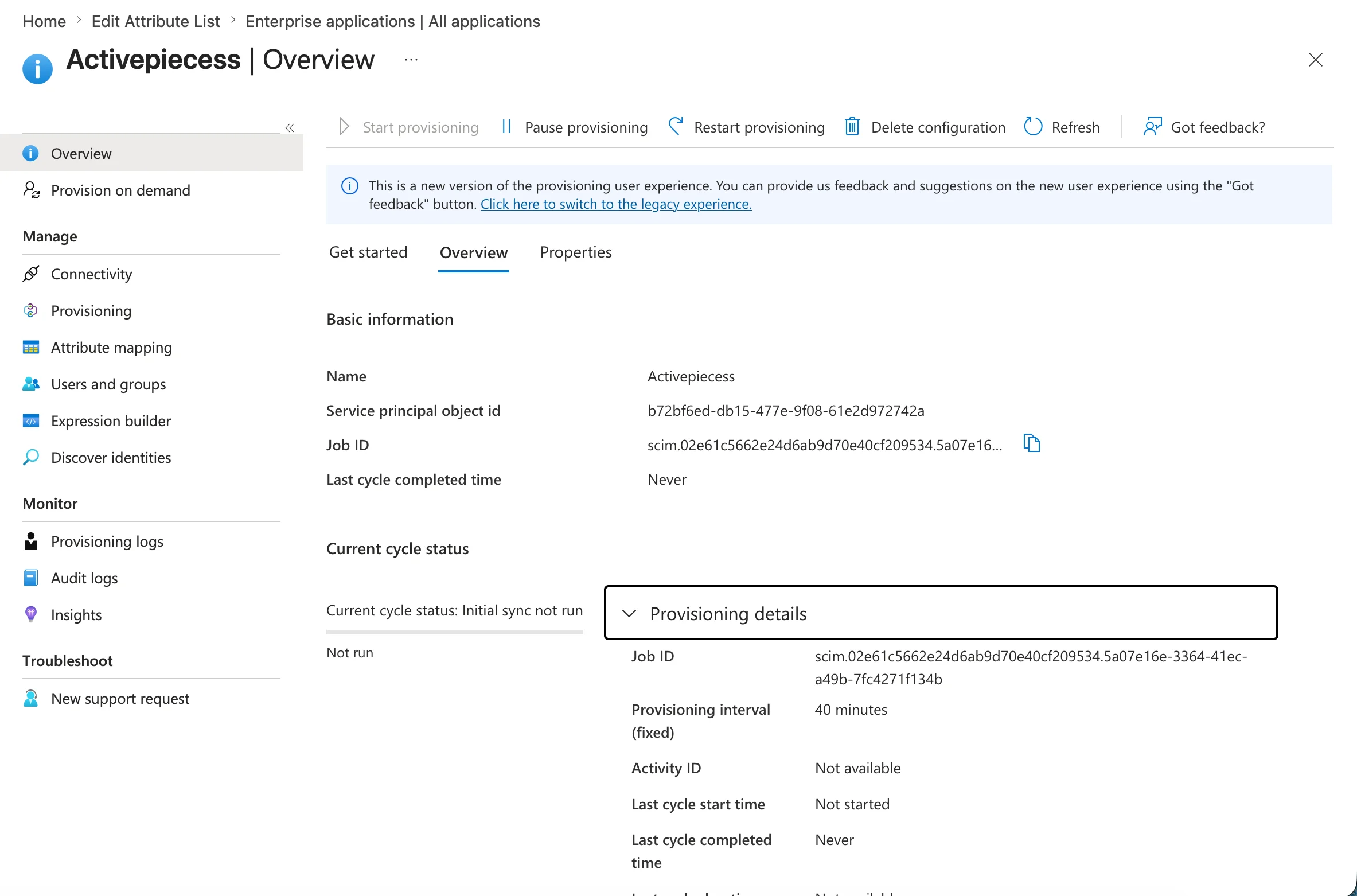Screen dimensions: 1357x896
Task: Click the Attribute mapping table icon
Action: (31, 347)
